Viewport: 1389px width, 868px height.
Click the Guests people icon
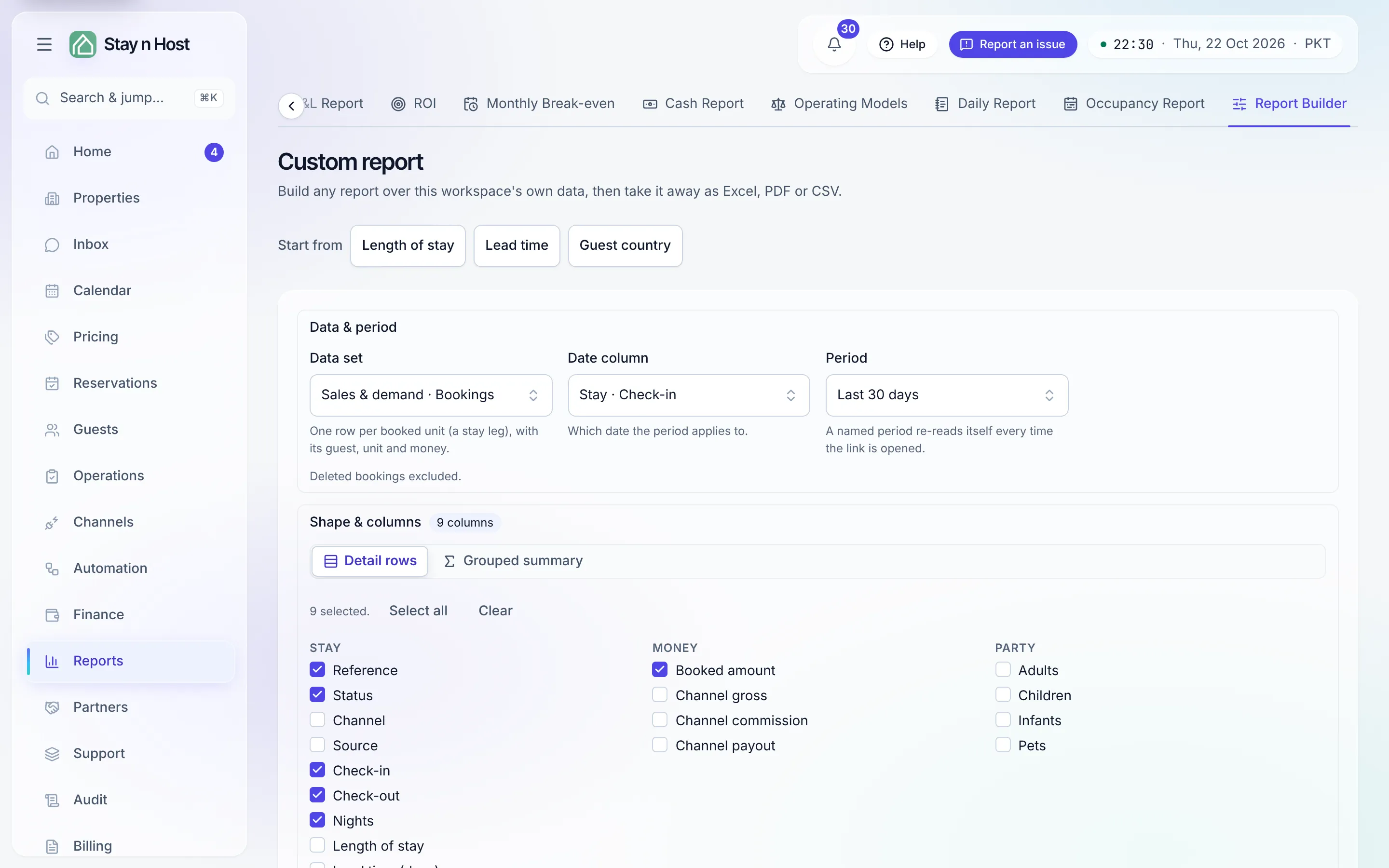click(52, 430)
